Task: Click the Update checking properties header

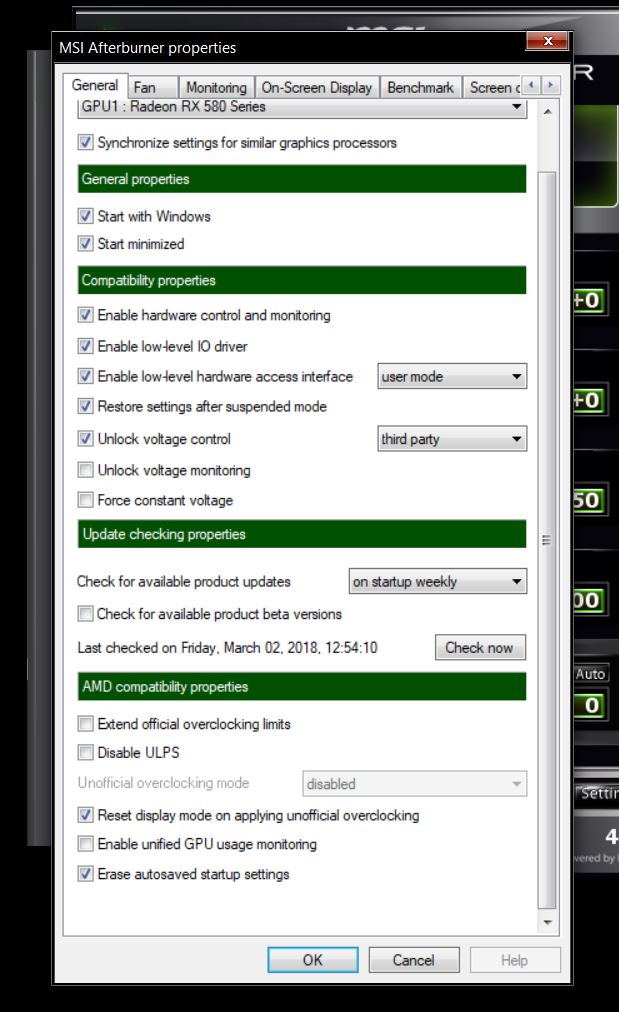Action: coord(302,534)
